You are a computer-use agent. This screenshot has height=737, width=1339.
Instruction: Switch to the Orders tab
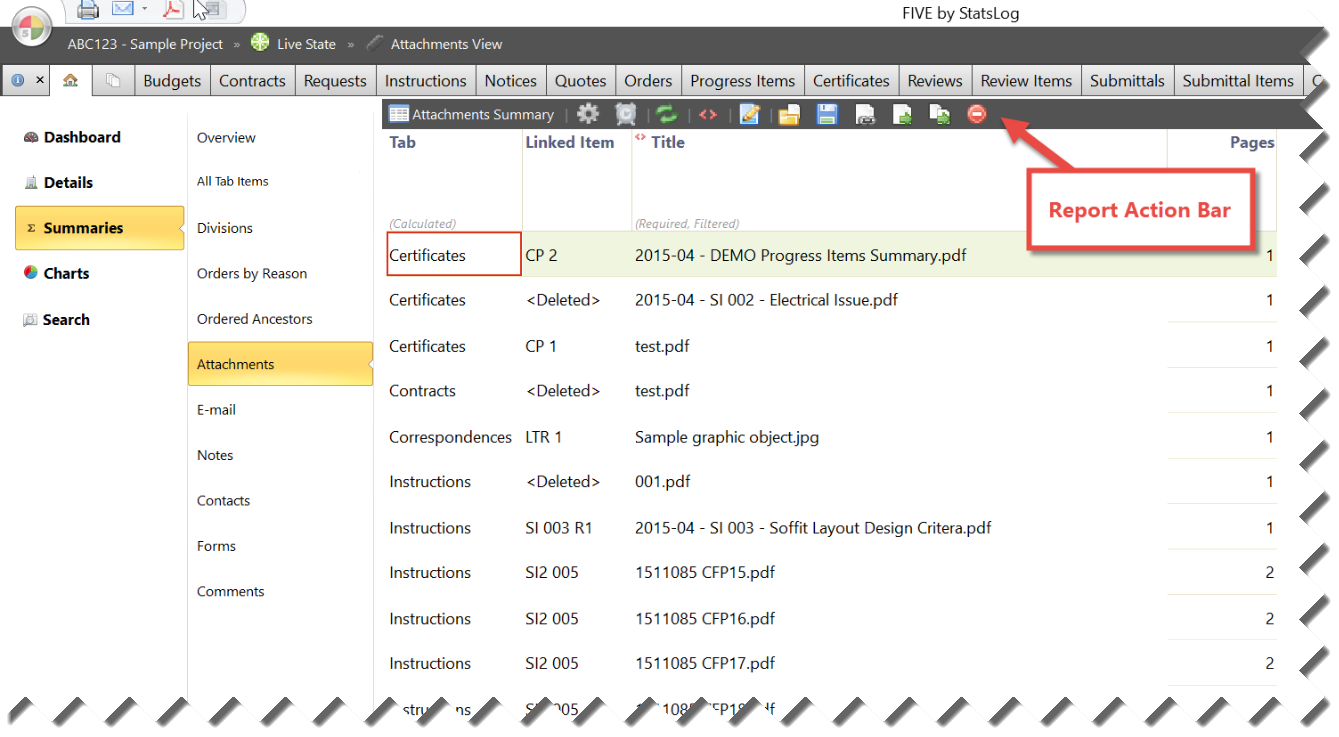(x=648, y=81)
